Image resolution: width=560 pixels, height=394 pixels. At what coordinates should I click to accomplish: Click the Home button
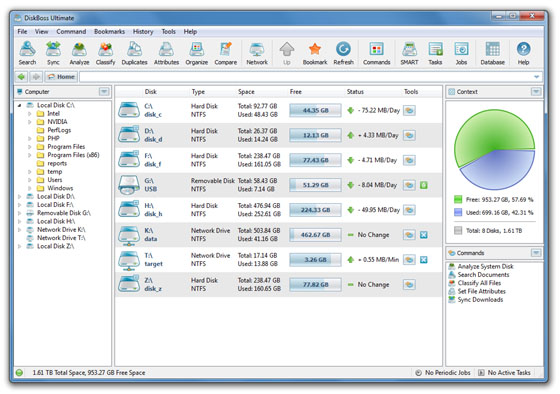tap(61, 77)
